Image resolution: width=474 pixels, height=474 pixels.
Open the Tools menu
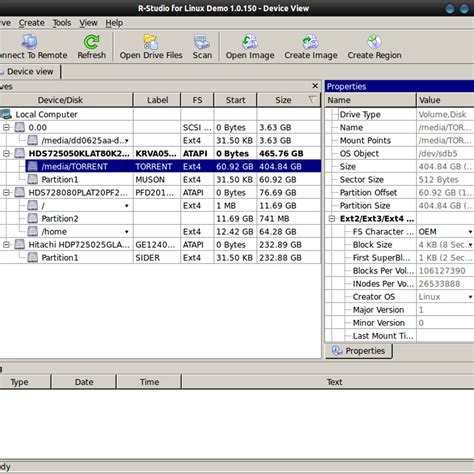point(62,23)
